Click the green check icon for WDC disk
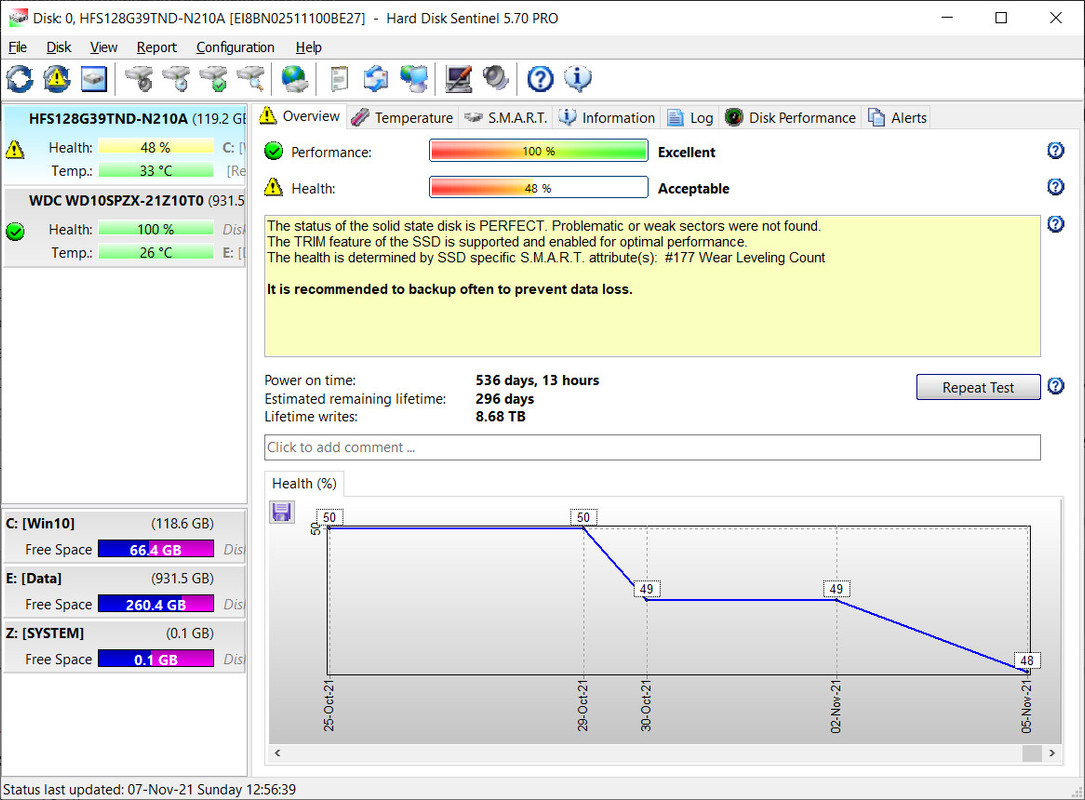Viewport: 1085px width, 800px height. point(15,231)
